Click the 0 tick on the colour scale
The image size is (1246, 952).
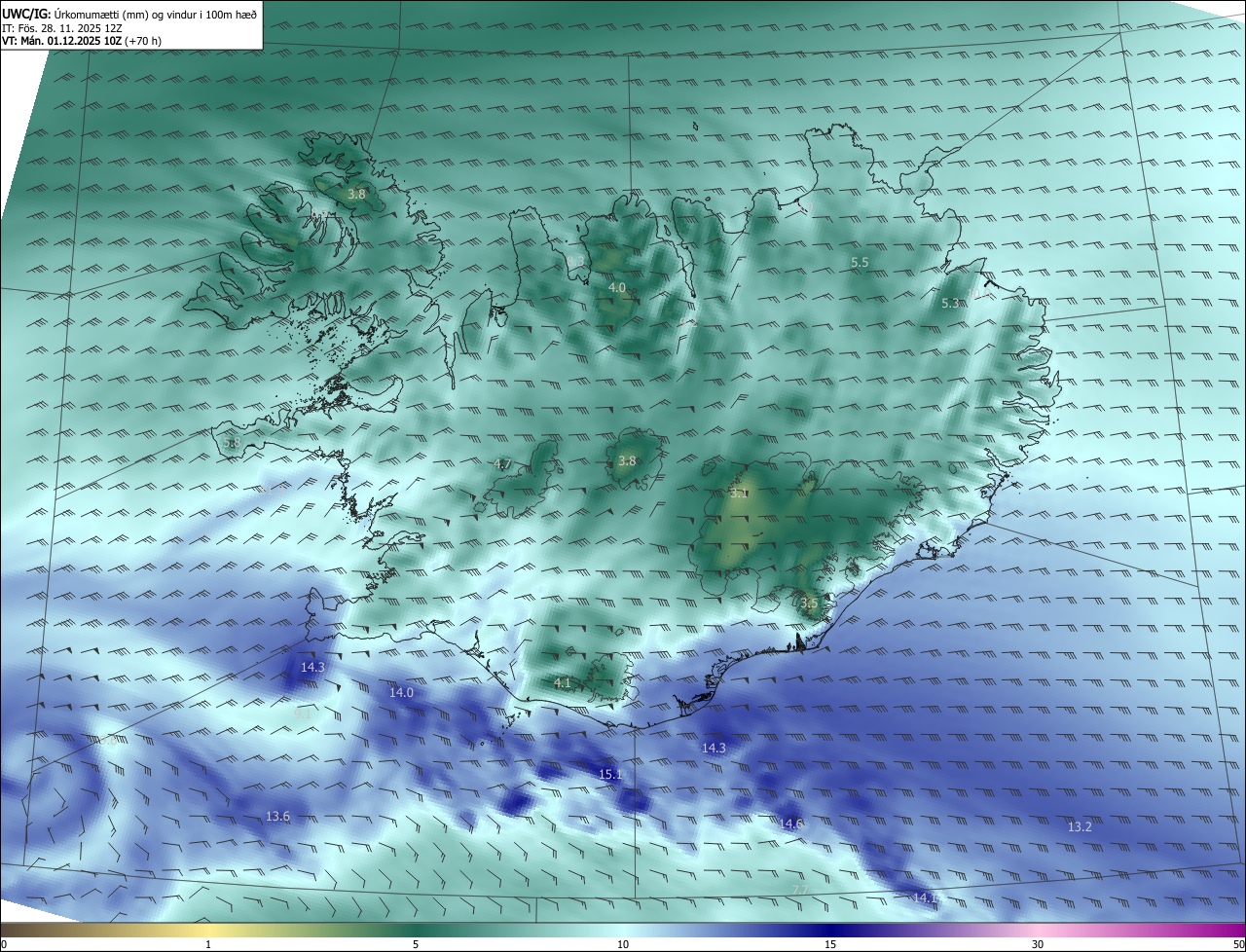pyautogui.click(x=4, y=944)
